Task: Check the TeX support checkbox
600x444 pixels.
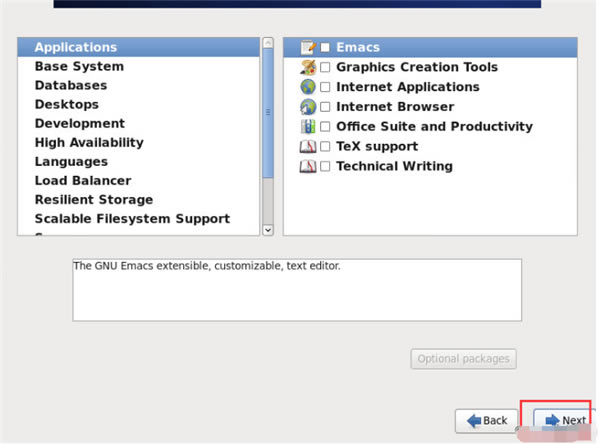Action: click(325, 147)
